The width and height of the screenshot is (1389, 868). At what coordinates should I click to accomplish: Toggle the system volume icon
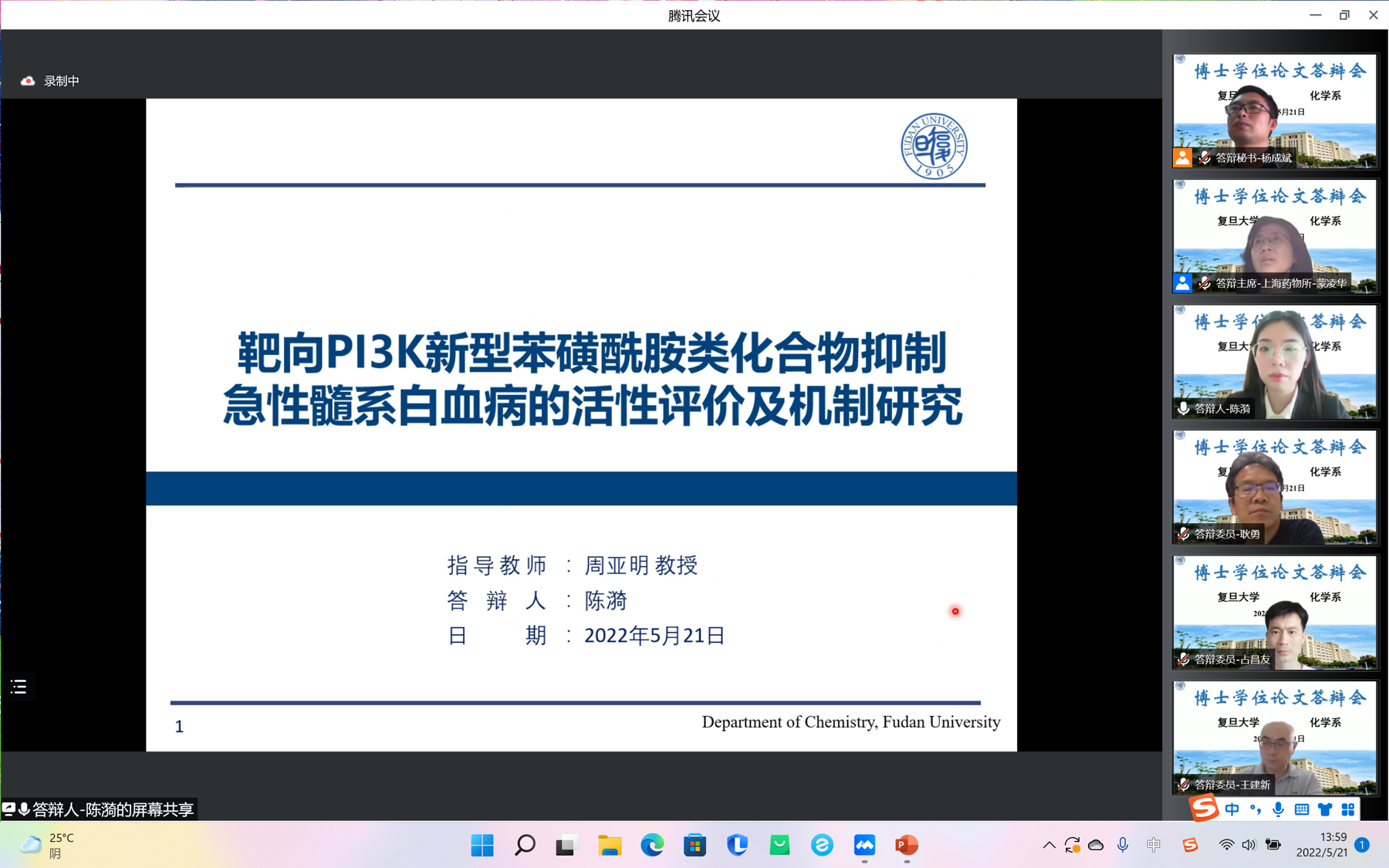1249,846
